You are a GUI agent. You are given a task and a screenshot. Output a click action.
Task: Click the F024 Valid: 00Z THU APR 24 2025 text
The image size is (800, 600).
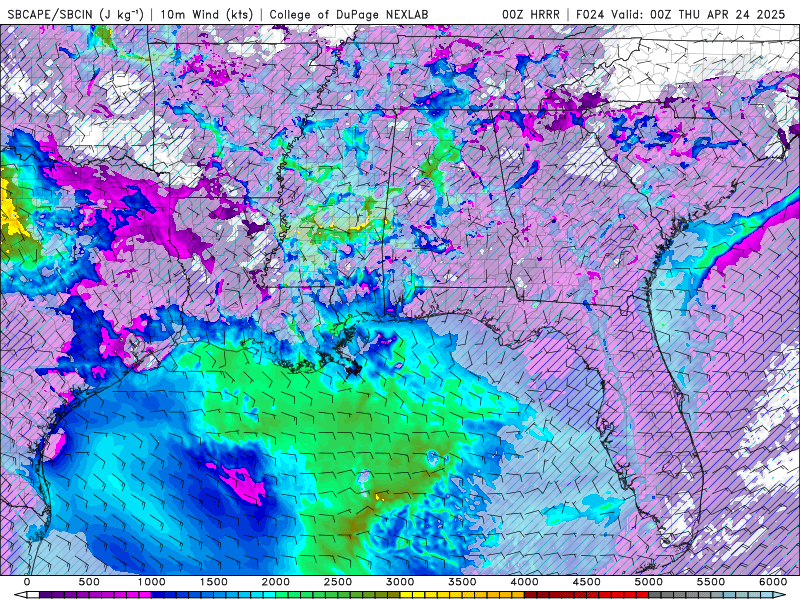(x=681, y=14)
